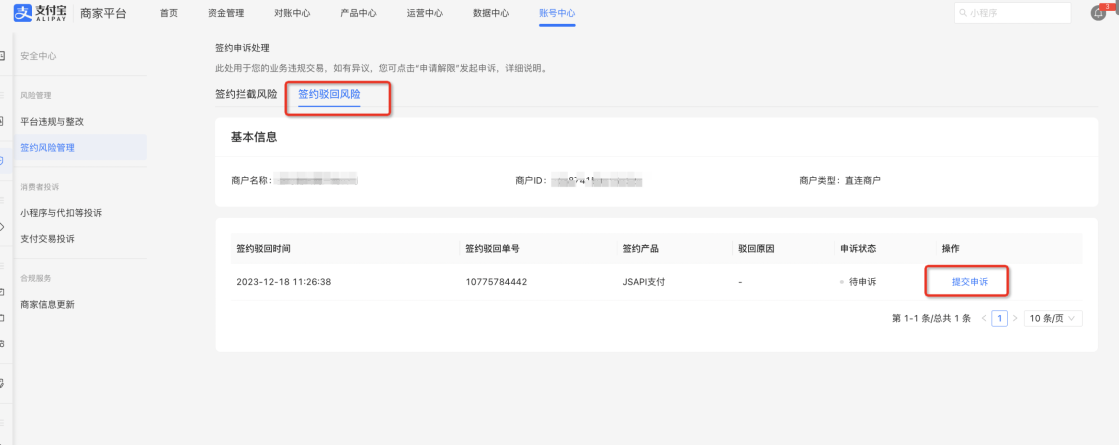The height and width of the screenshot is (445, 1119).
Task: Click page number 1 button
Action: click(x=999, y=319)
